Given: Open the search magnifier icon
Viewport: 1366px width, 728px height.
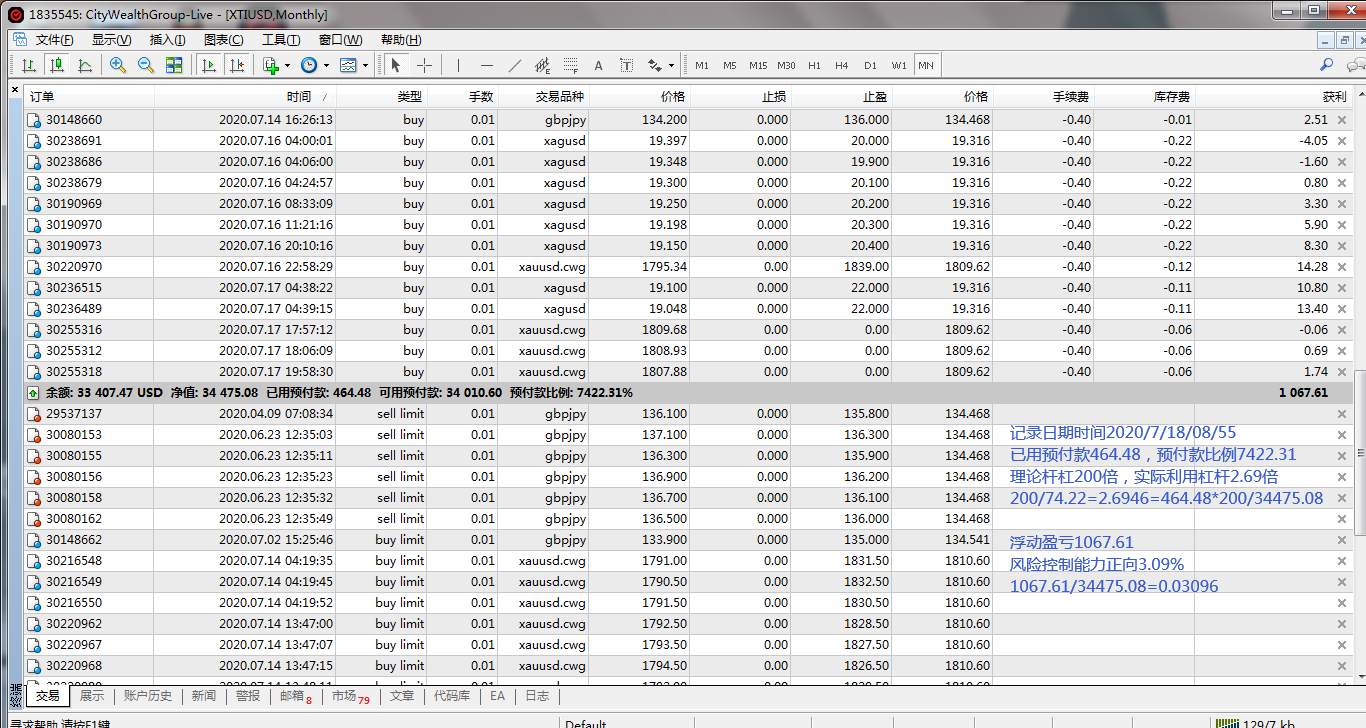Looking at the screenshot, I should click(1327, 64).
